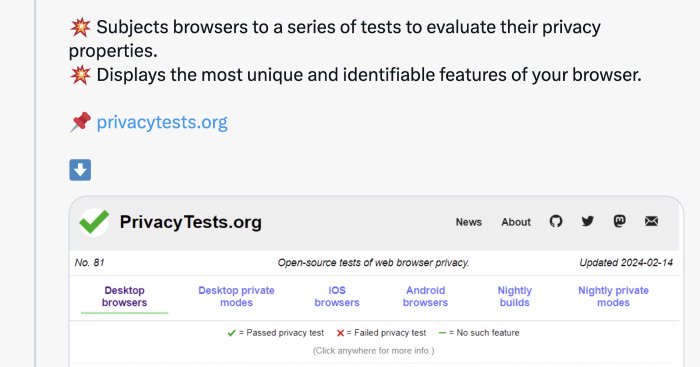This screenshot has width=700, height=367.
Task: Click the second collision star emoji
Action: click(80, 75)
